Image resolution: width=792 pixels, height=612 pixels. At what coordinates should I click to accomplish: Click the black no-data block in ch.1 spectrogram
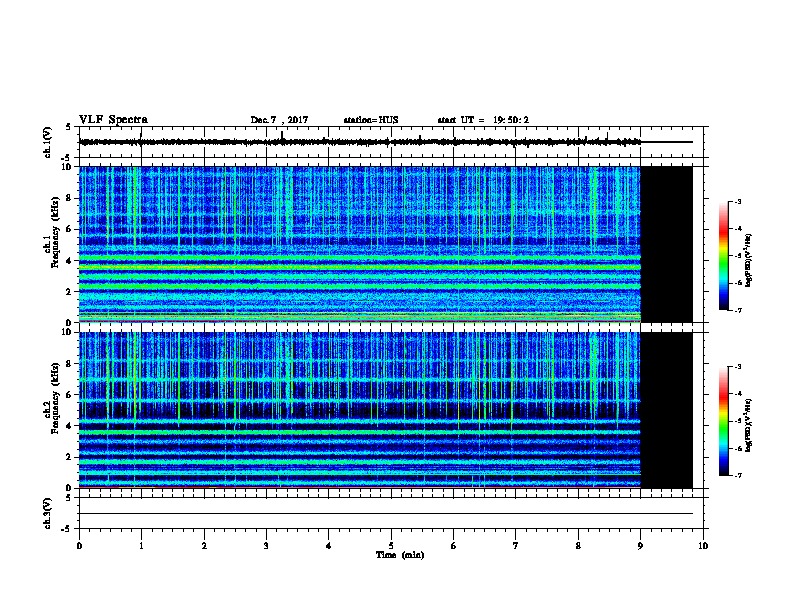(x=667, y=244)
